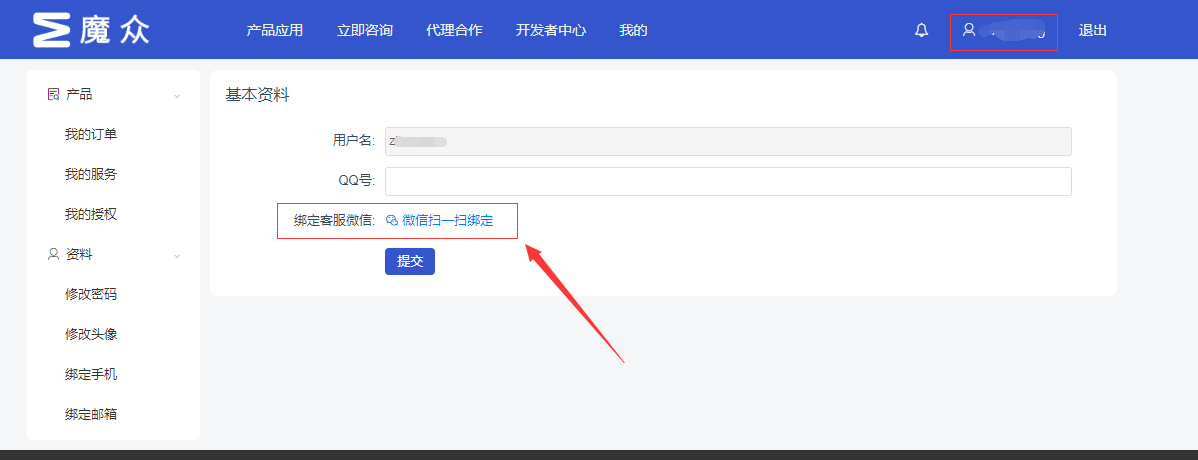
Task: Open 开发者中心 from top navigation
Action: [x=550, y=30]
